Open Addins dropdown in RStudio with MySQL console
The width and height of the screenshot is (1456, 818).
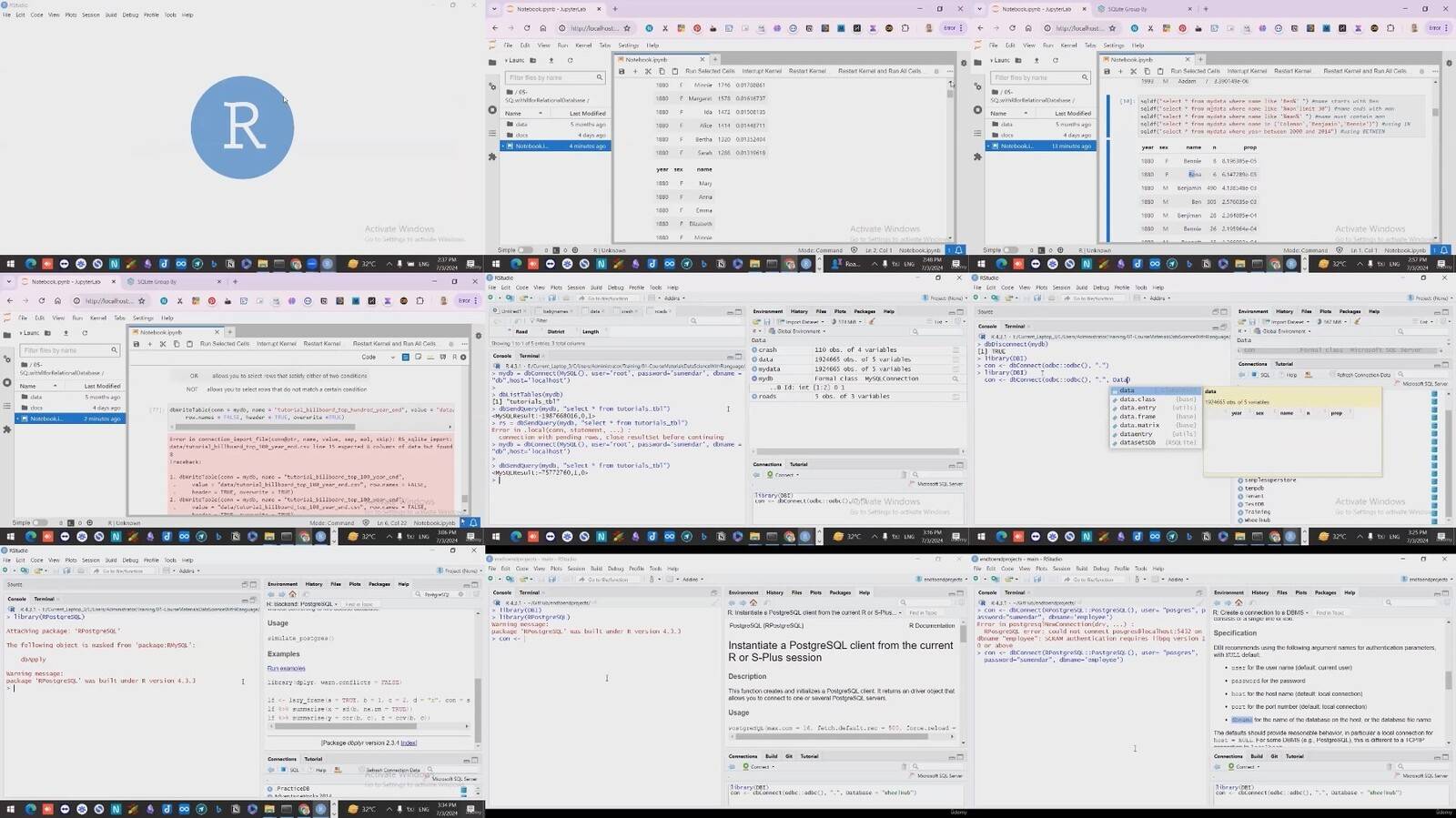click(x=674, y=298)
